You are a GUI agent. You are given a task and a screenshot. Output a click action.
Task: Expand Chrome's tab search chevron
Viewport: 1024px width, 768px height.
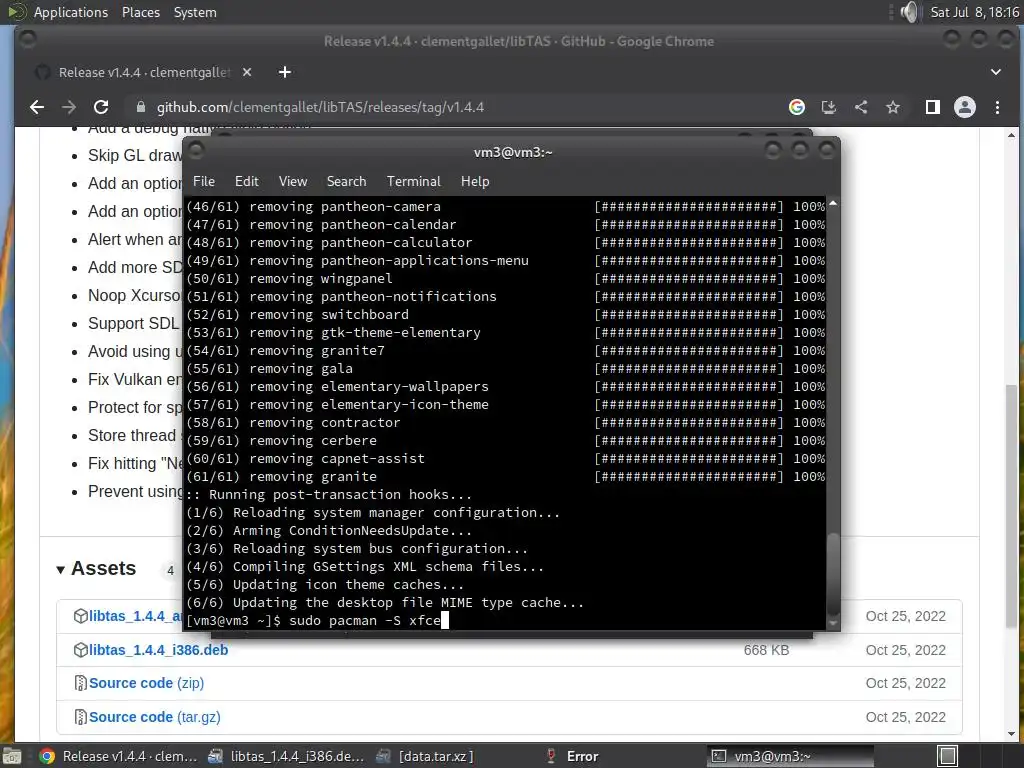coord(996,72)
